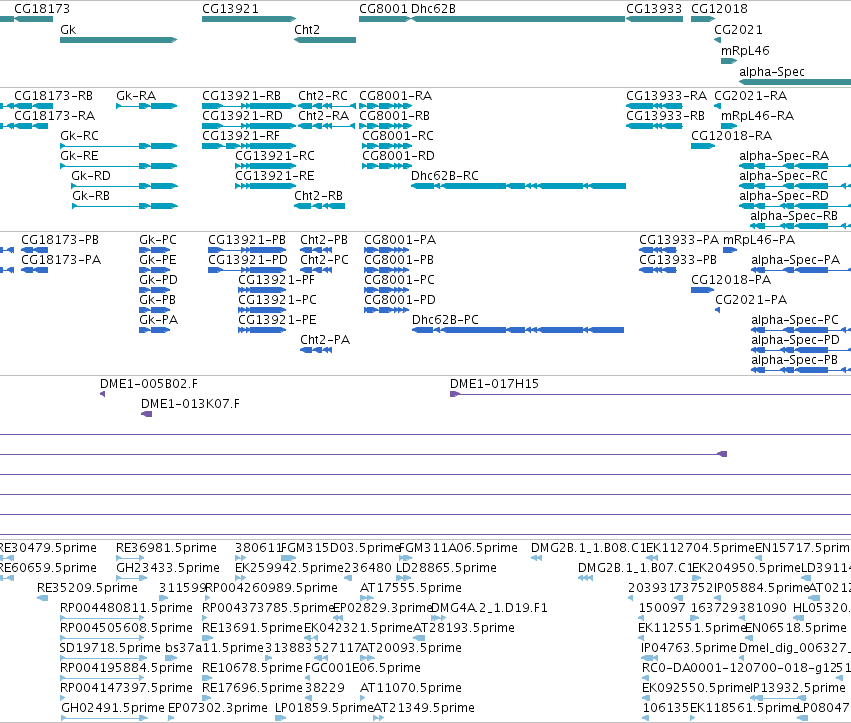Viewport: 851px width, 723px height.
Task: Click the CG8001-PC protein label
Action: tap(399, 280)
